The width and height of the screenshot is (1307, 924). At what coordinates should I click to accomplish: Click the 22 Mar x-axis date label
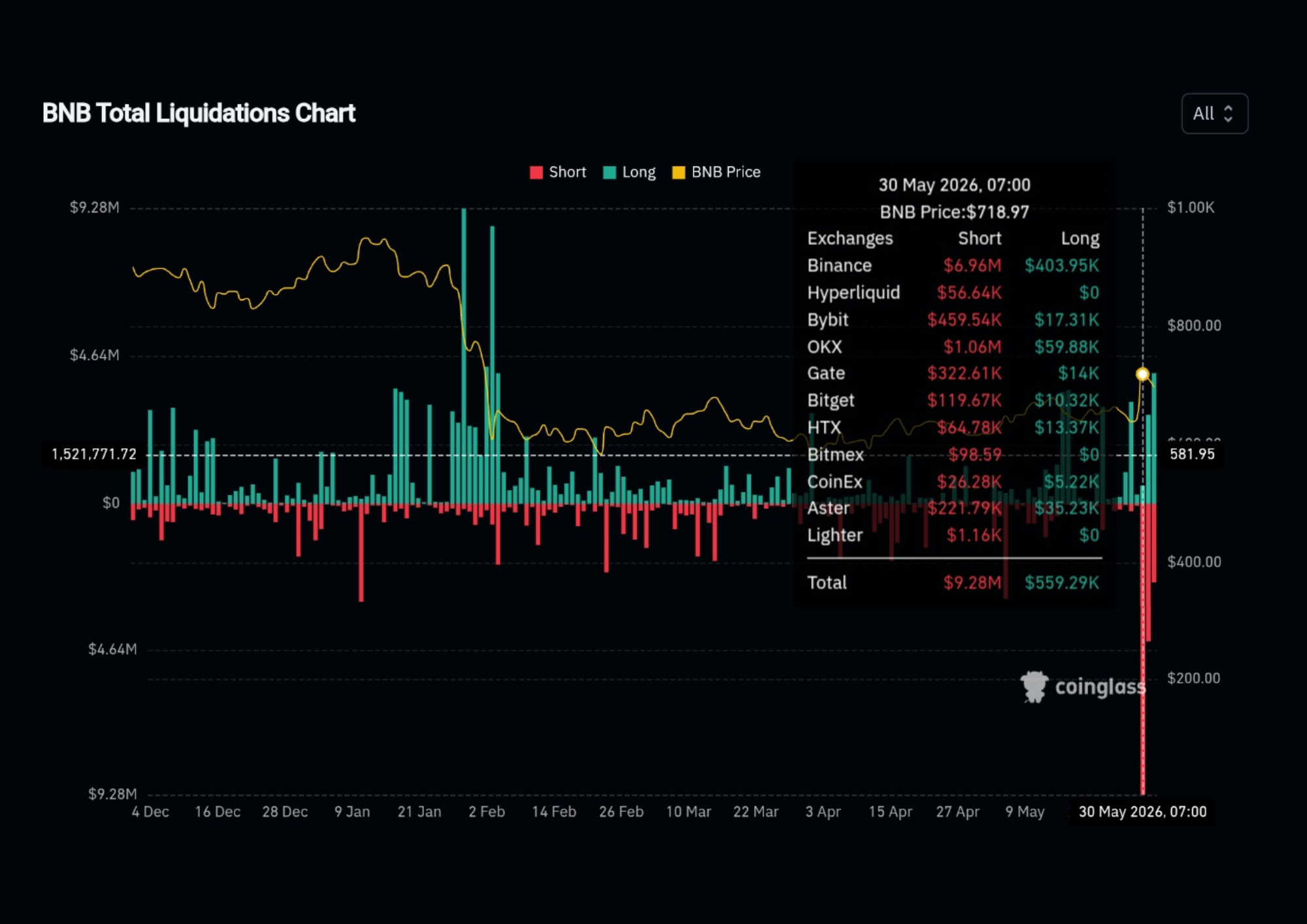pos(756,812)
